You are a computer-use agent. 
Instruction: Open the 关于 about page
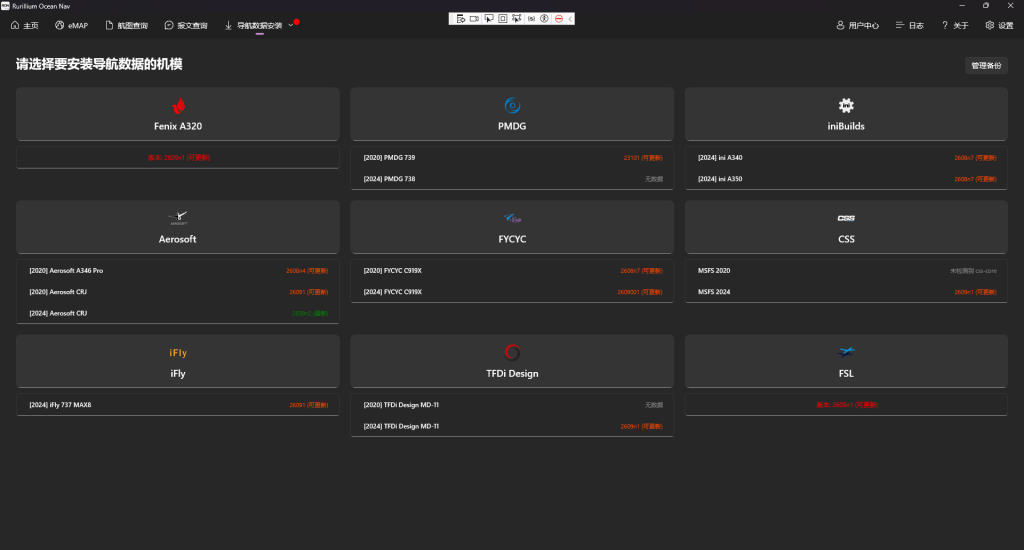[x=955, y=25]
